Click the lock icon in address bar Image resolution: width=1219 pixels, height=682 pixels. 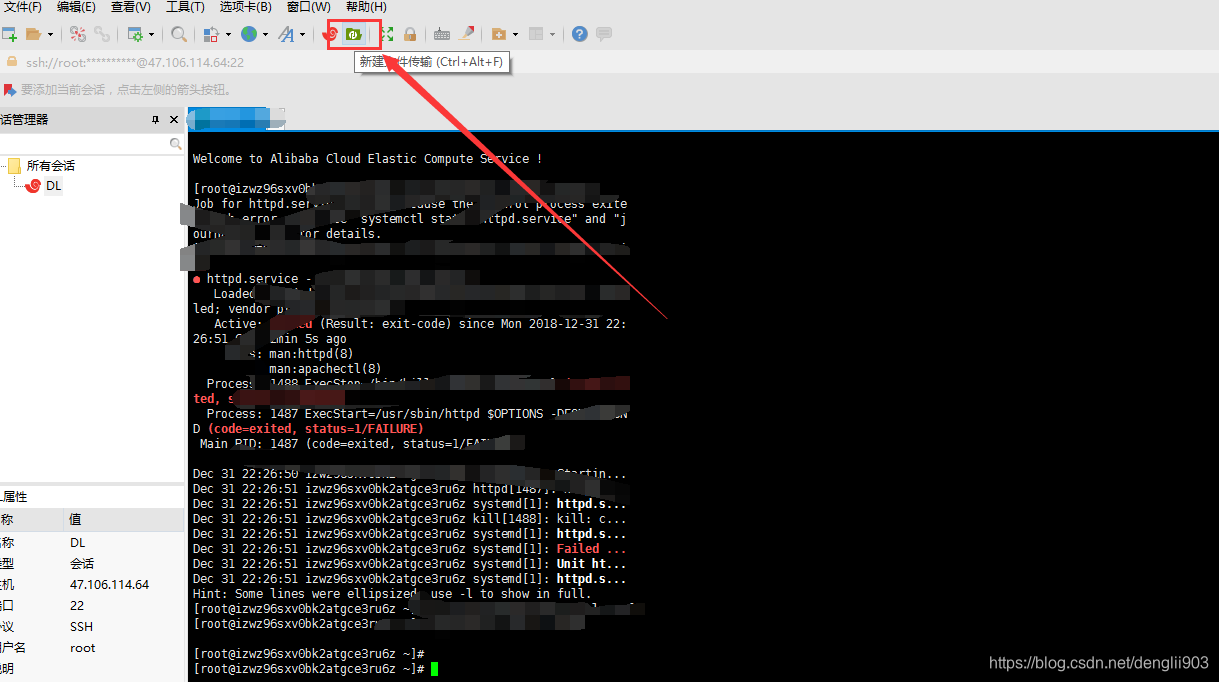tap(12, 62)
